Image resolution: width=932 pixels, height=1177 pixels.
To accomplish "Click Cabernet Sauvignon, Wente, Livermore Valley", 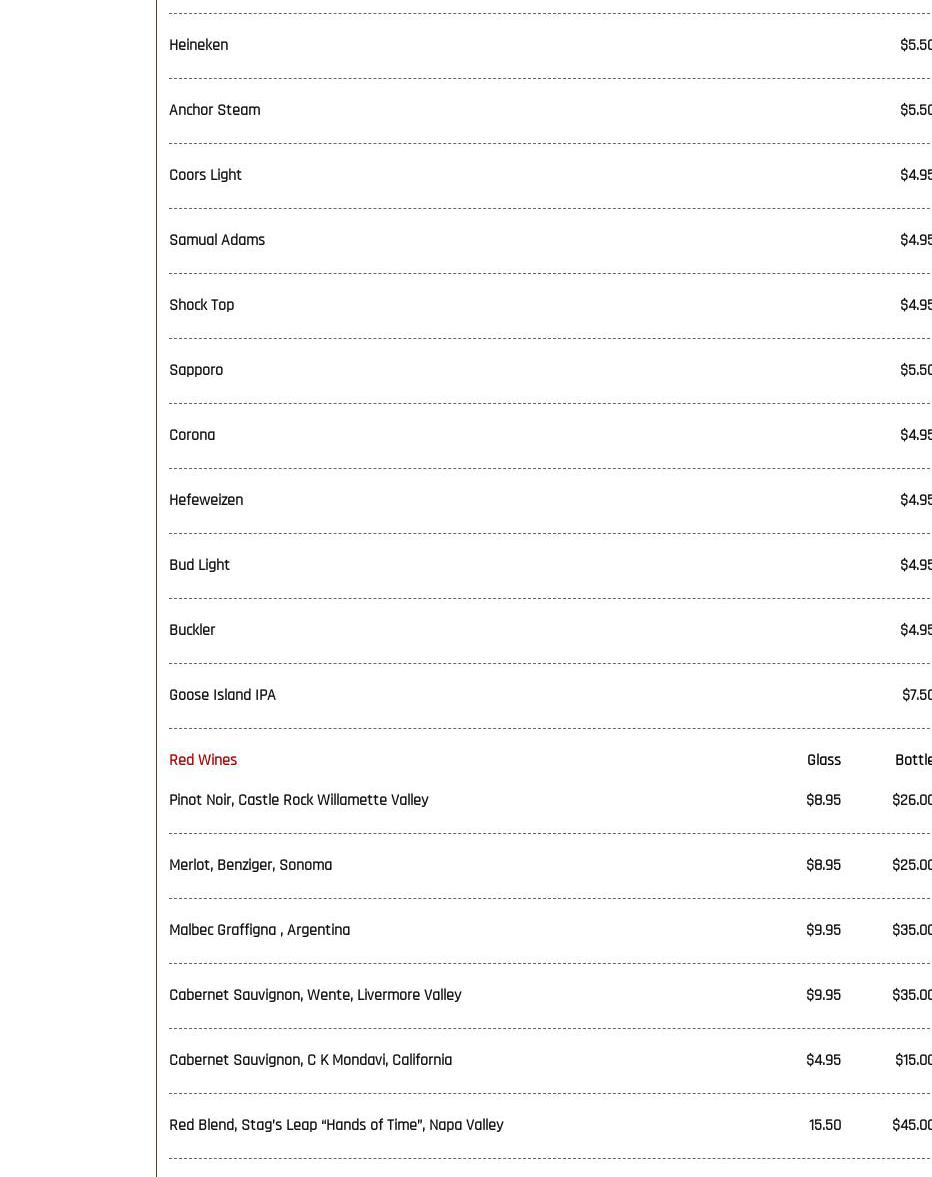I will tap(315, 995).
